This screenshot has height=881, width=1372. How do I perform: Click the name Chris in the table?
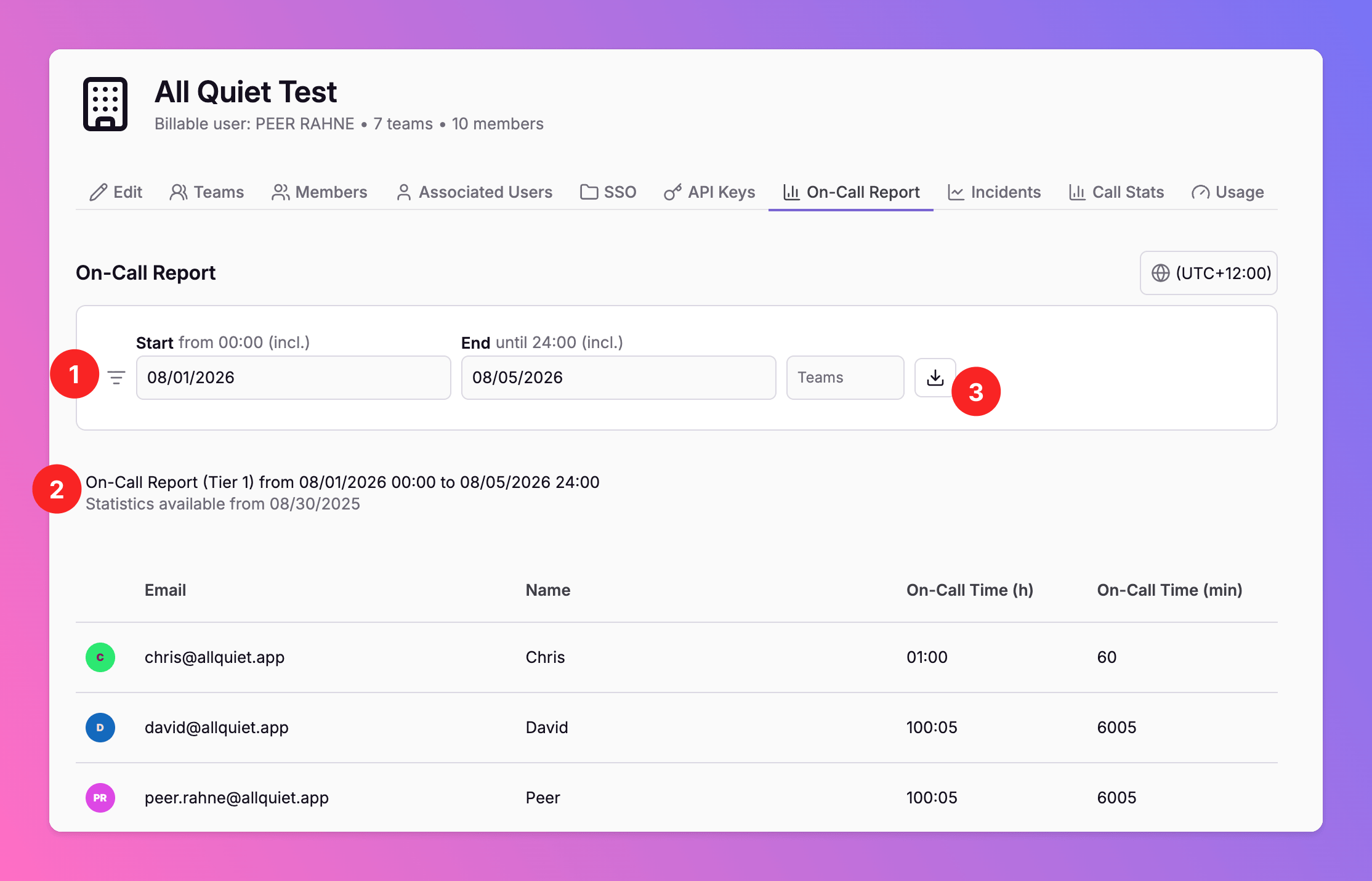(545, 657)
